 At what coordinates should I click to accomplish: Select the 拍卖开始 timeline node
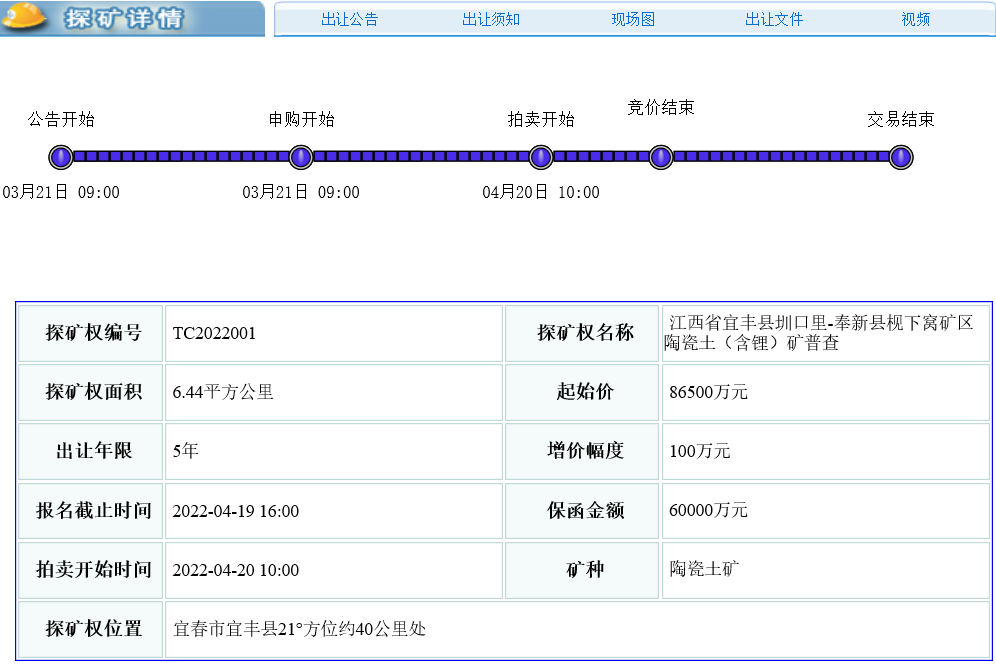tap(541, 157)
